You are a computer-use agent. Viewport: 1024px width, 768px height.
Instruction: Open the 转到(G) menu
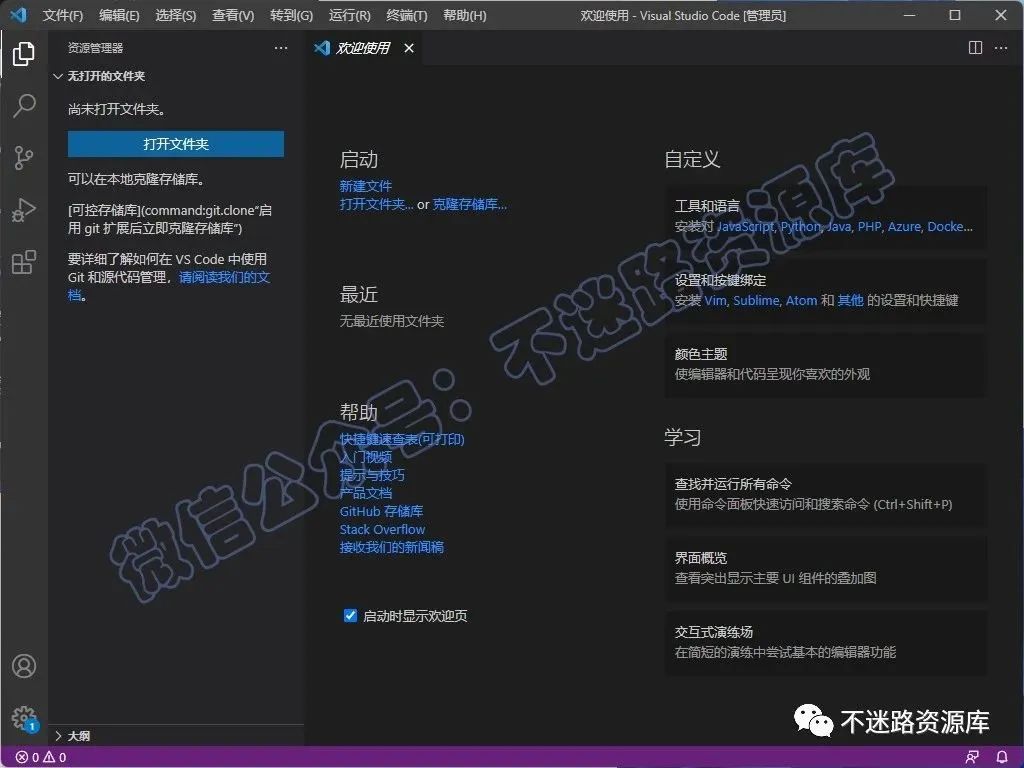point(291,15)
